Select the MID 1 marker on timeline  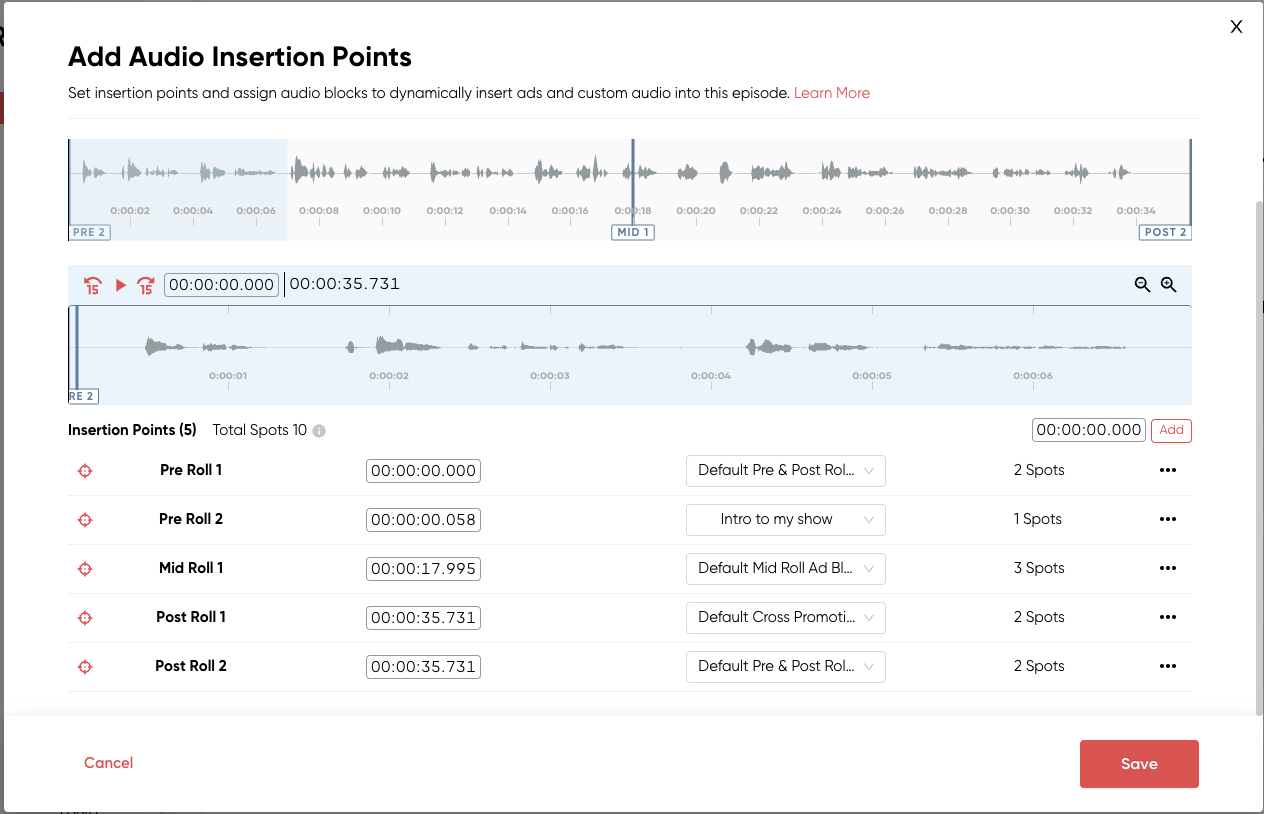click(632, 232)
